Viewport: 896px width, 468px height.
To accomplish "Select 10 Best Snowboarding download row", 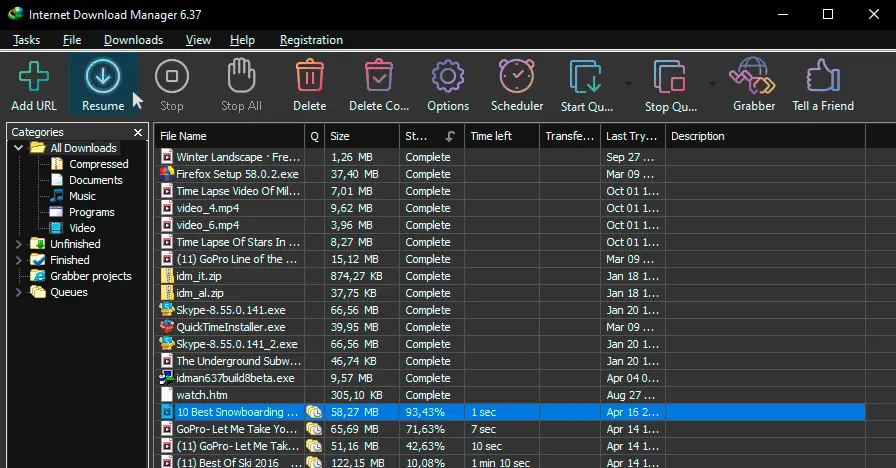I will (510, 412).
